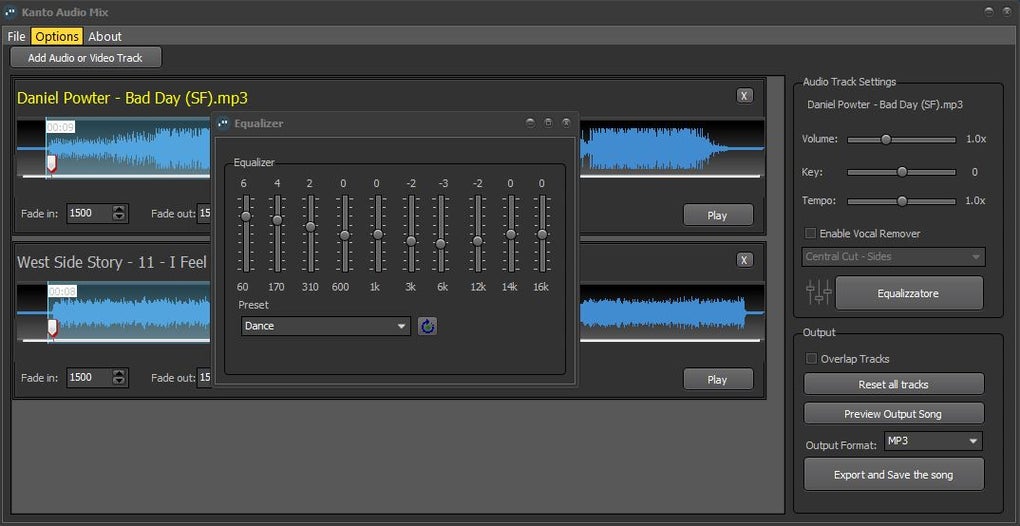Click the Key slider handle
1020x526 pixels.
click(902, 172)
